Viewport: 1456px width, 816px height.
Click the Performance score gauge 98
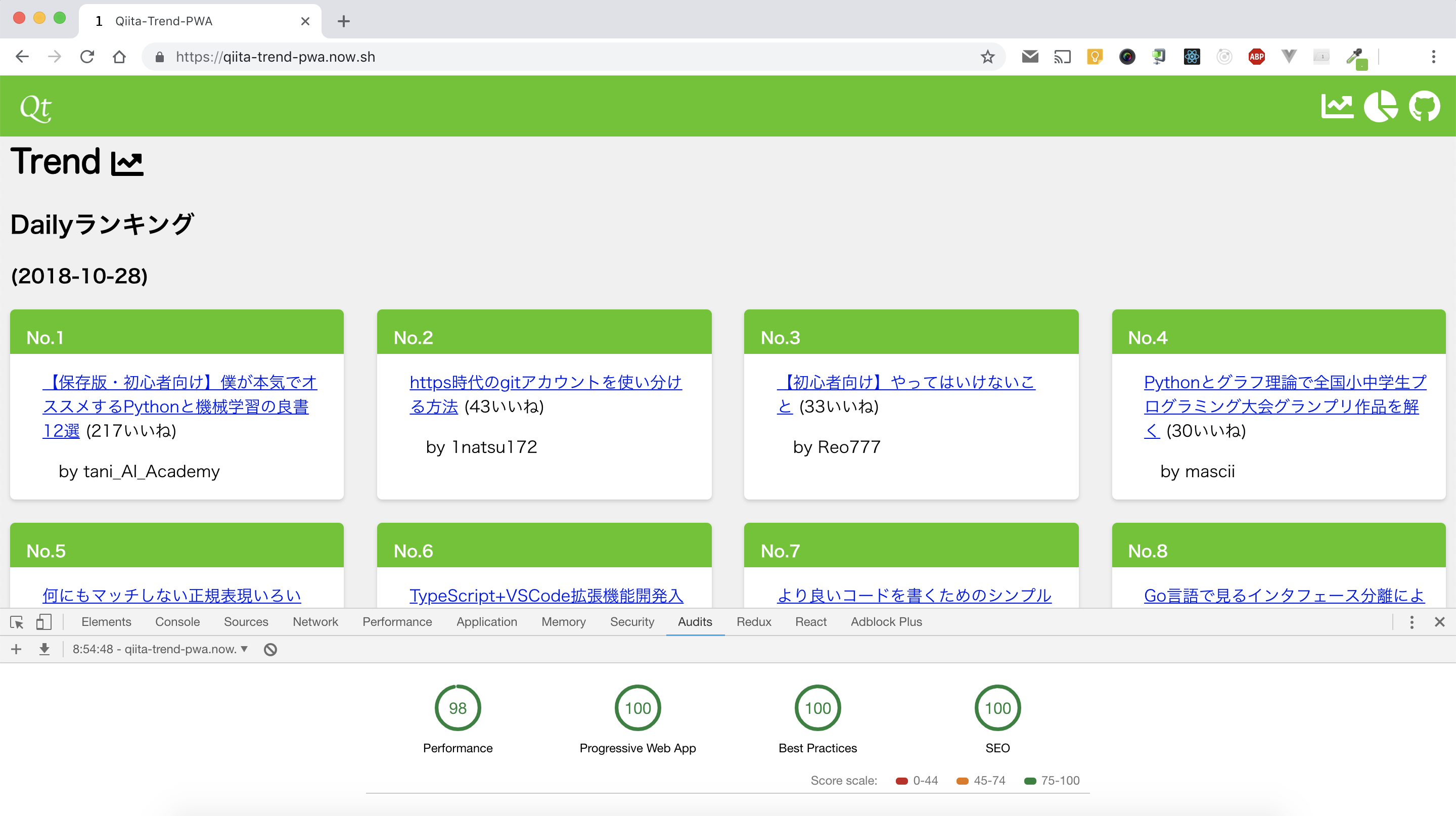[457, 707]
